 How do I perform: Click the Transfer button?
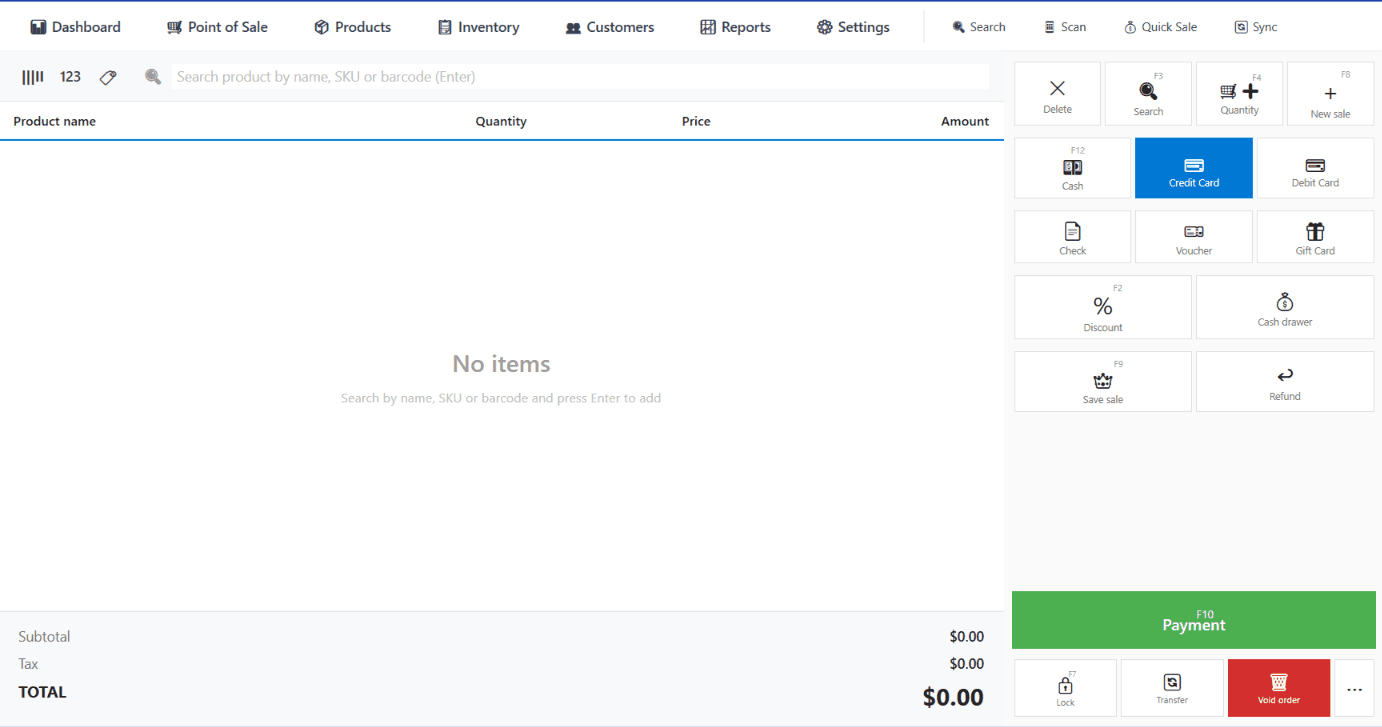(x=1172, y=688)
